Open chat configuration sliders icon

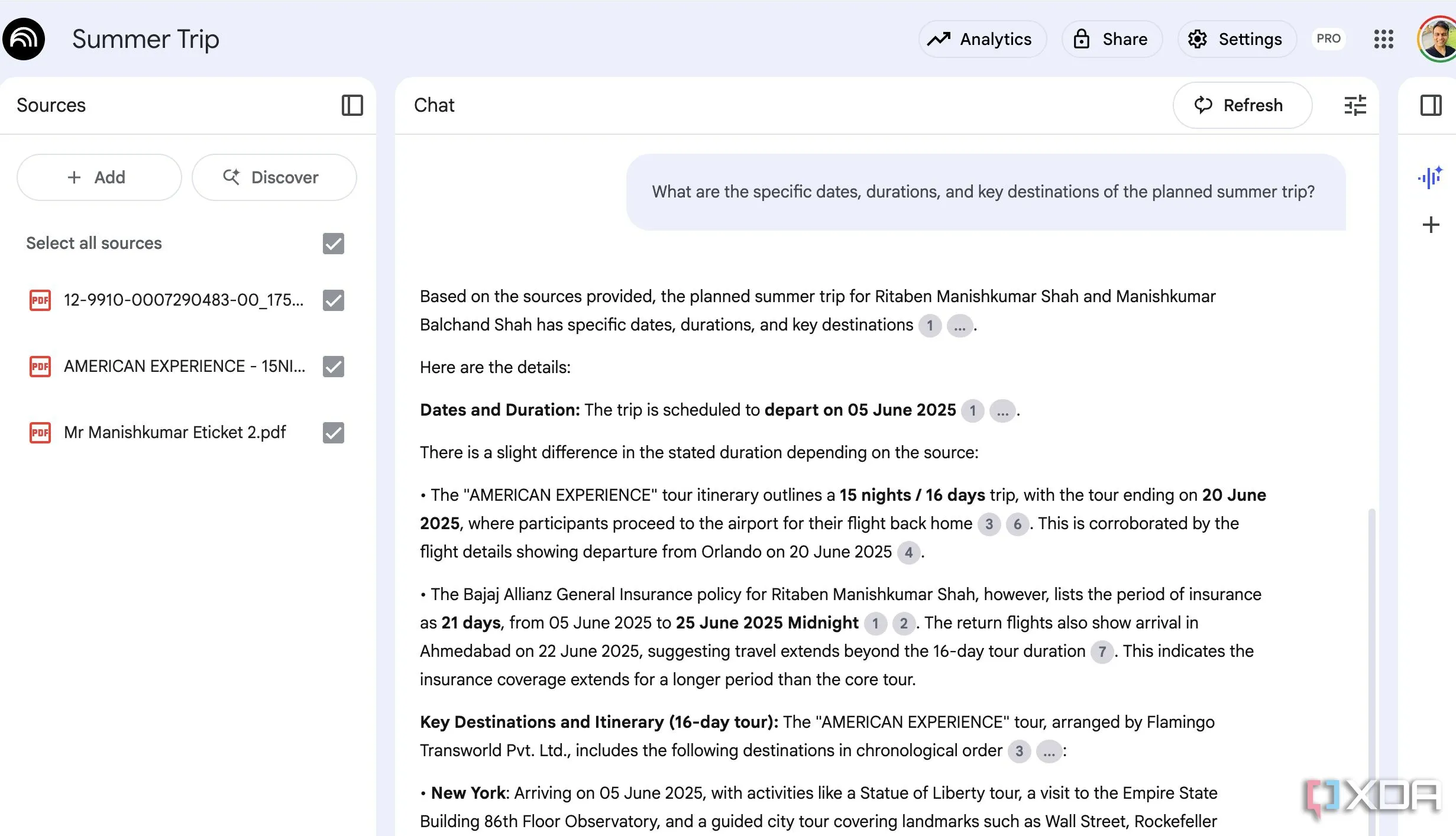pos(1355,105)
